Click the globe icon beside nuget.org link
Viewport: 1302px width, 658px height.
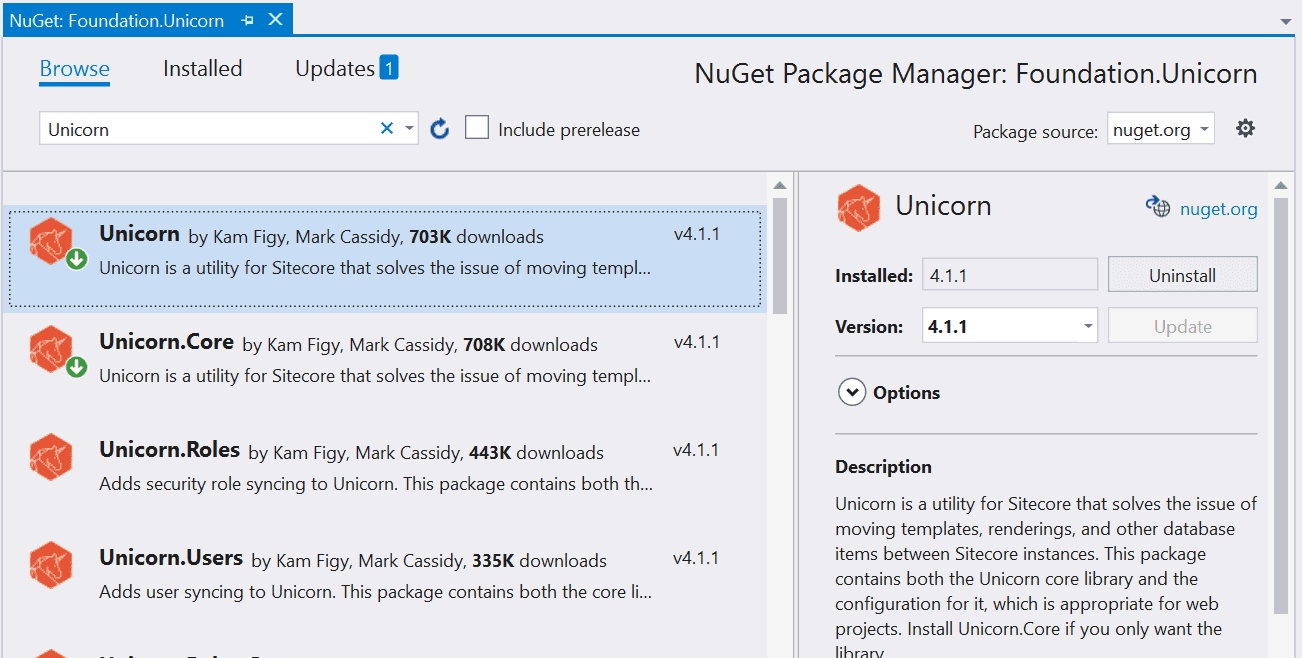pos(1158,207)
